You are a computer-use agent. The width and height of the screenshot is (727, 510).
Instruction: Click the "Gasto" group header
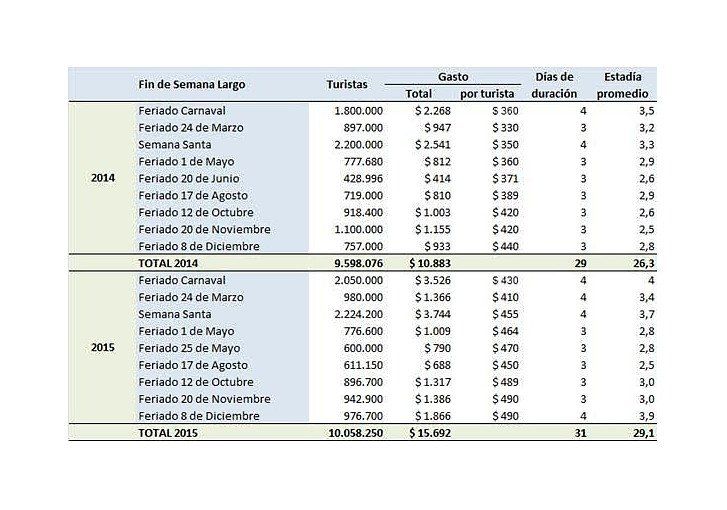point(453,76)
